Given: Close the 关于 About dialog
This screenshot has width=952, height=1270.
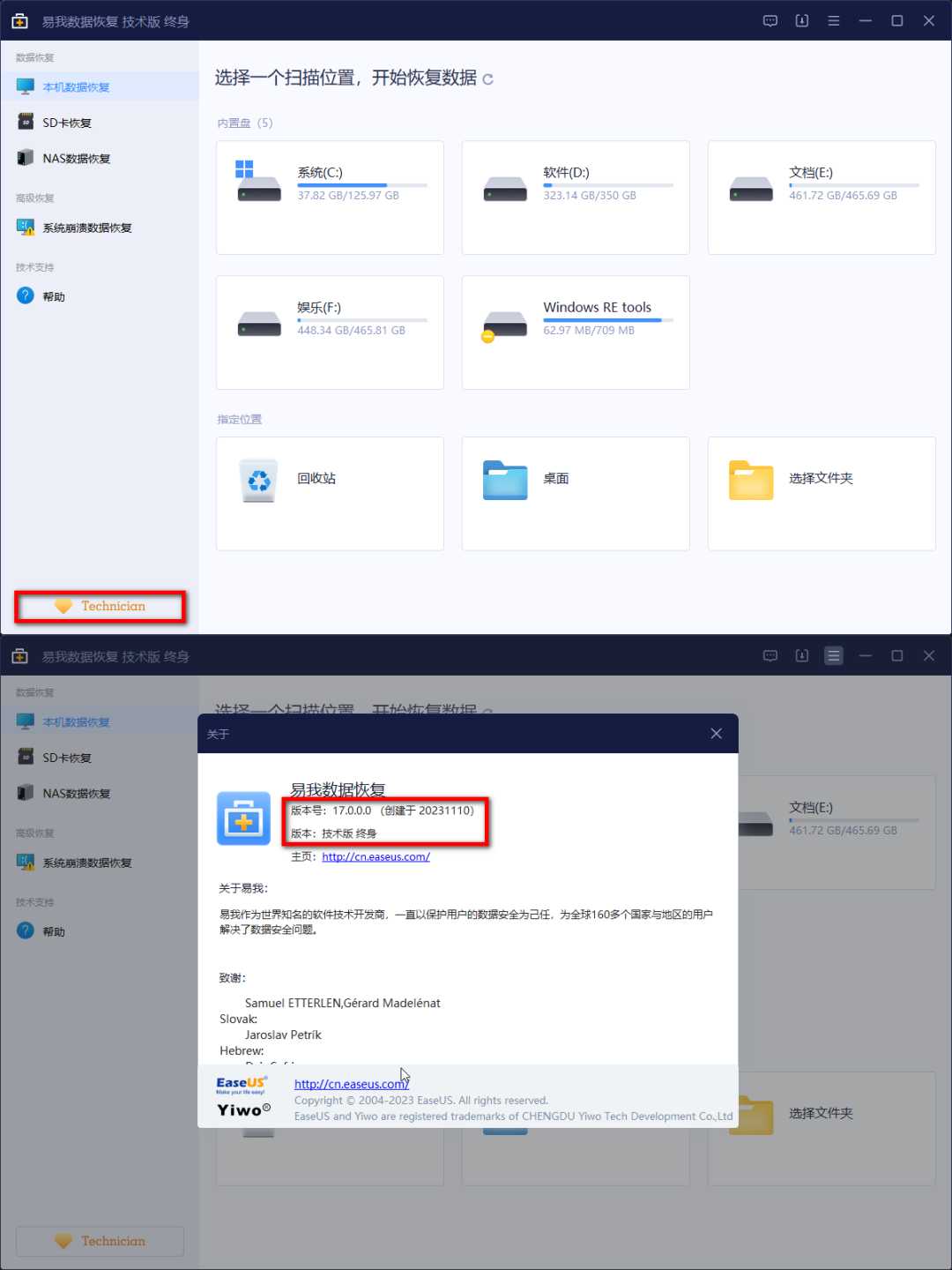Looking at the screenshot, I should 717,734.
